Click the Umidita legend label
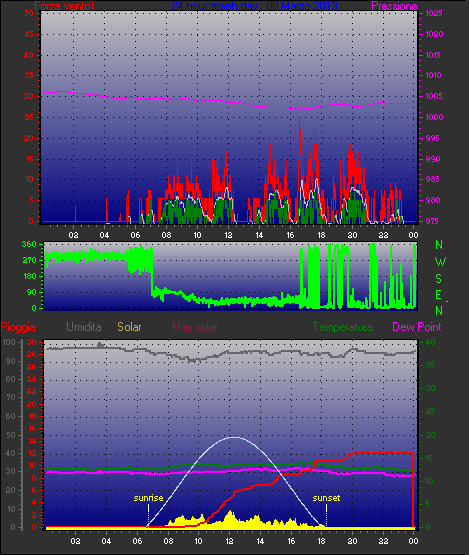The width and height of the screenshot is (469, 555). [84, 327]
